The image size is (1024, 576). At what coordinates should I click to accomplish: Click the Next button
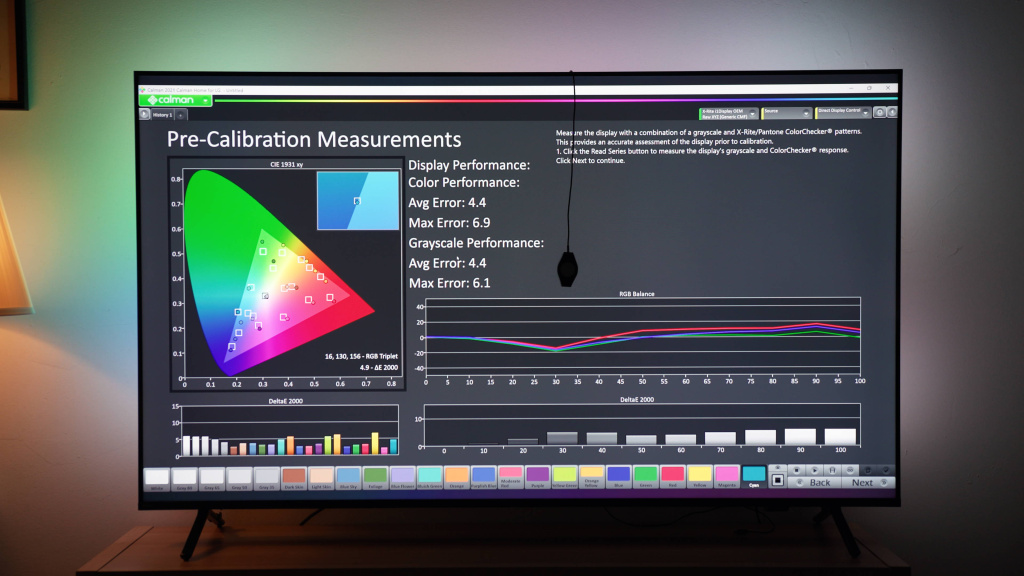coord(862,482)
